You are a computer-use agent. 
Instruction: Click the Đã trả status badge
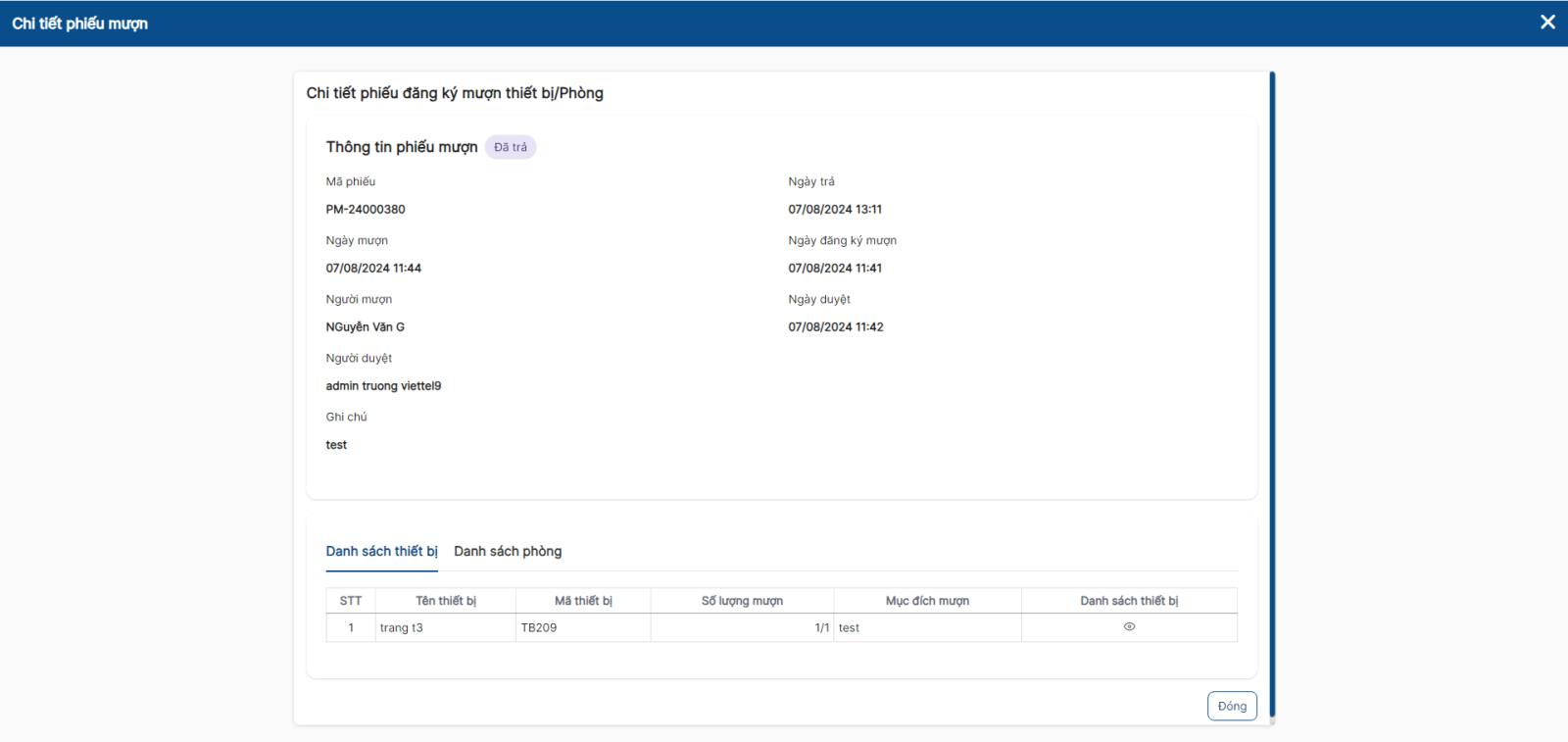click(x=511, y=147)
